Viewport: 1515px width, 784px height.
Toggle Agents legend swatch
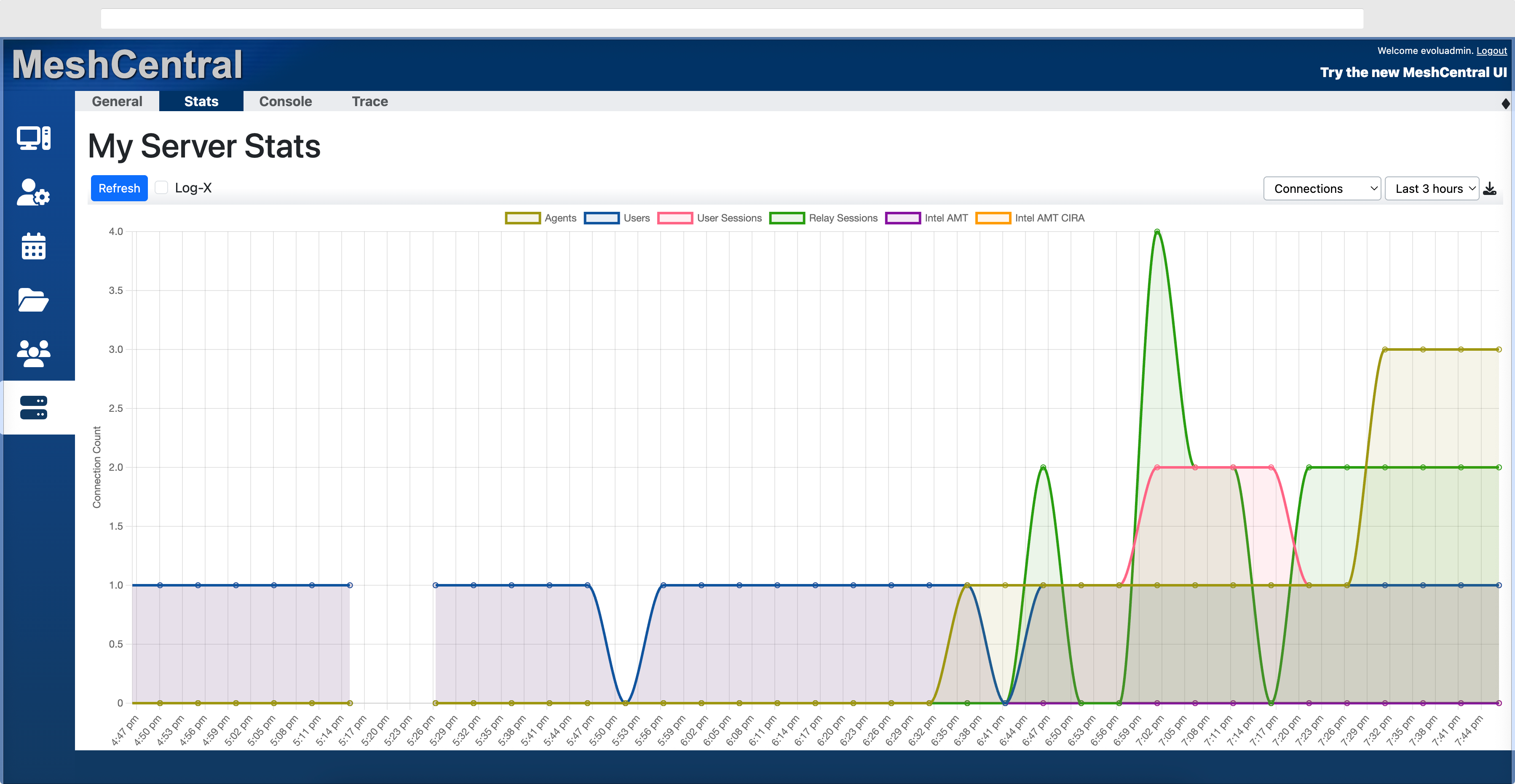click(522, 218)
